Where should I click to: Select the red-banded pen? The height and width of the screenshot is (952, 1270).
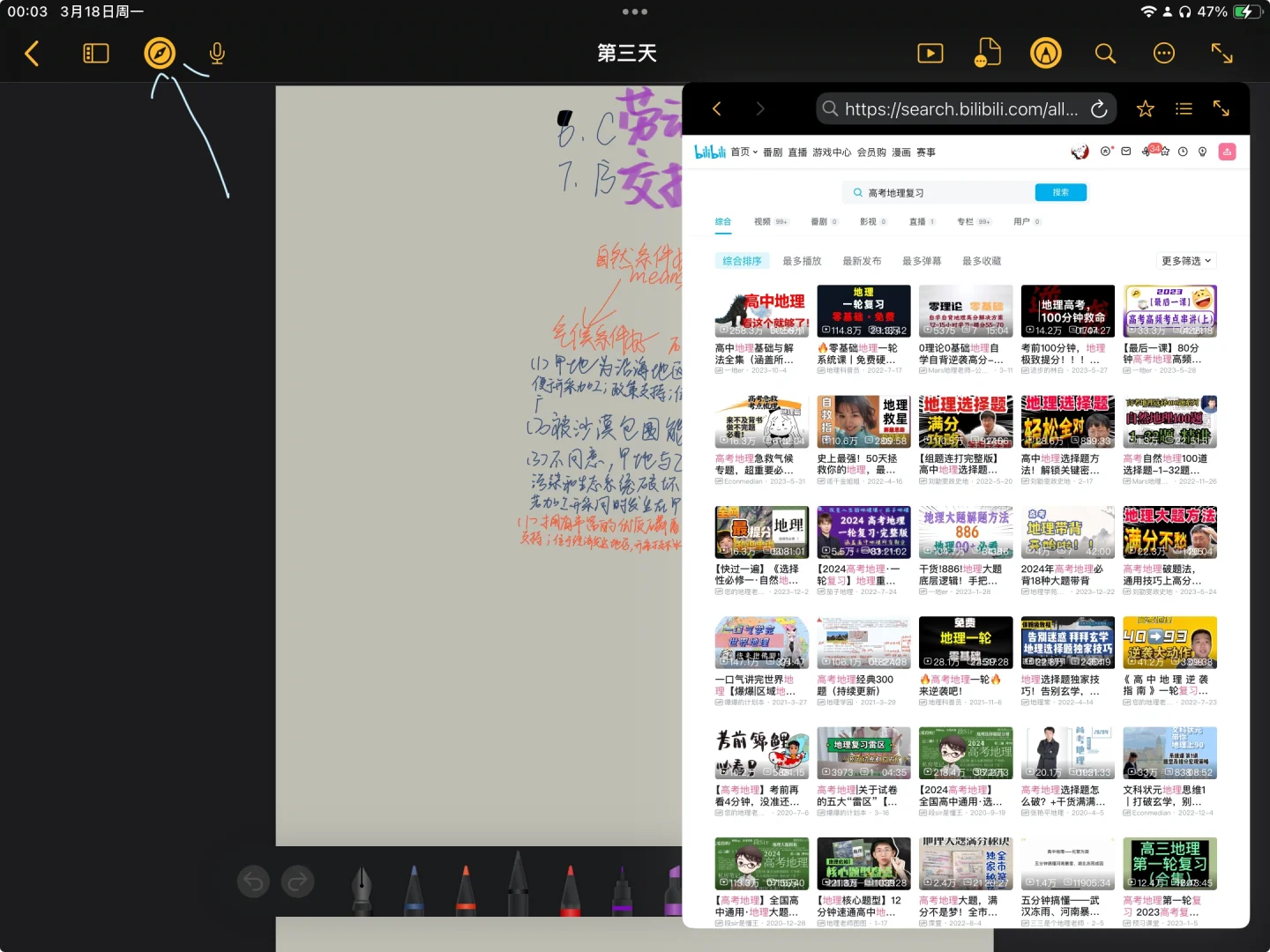point(570,890)
